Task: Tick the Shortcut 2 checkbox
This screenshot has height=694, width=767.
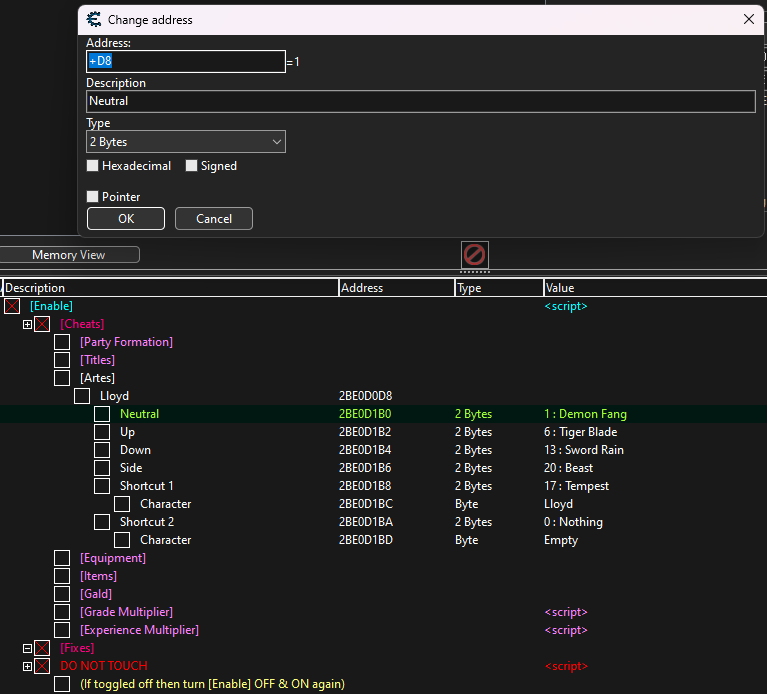Action: coord(102,522)
